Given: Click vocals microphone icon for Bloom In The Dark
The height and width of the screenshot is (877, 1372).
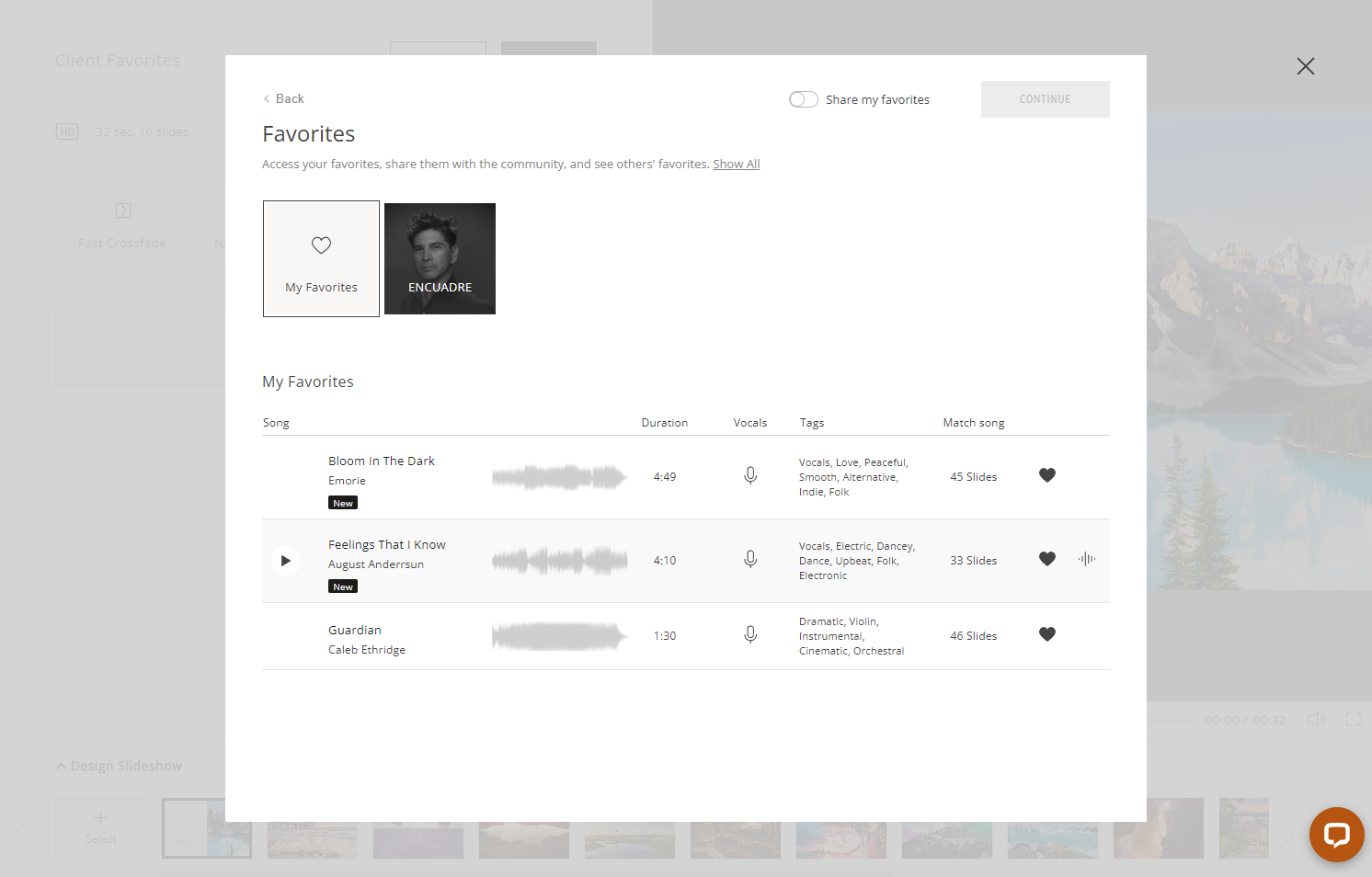Looking at the screenshot, I should [750, 476].
